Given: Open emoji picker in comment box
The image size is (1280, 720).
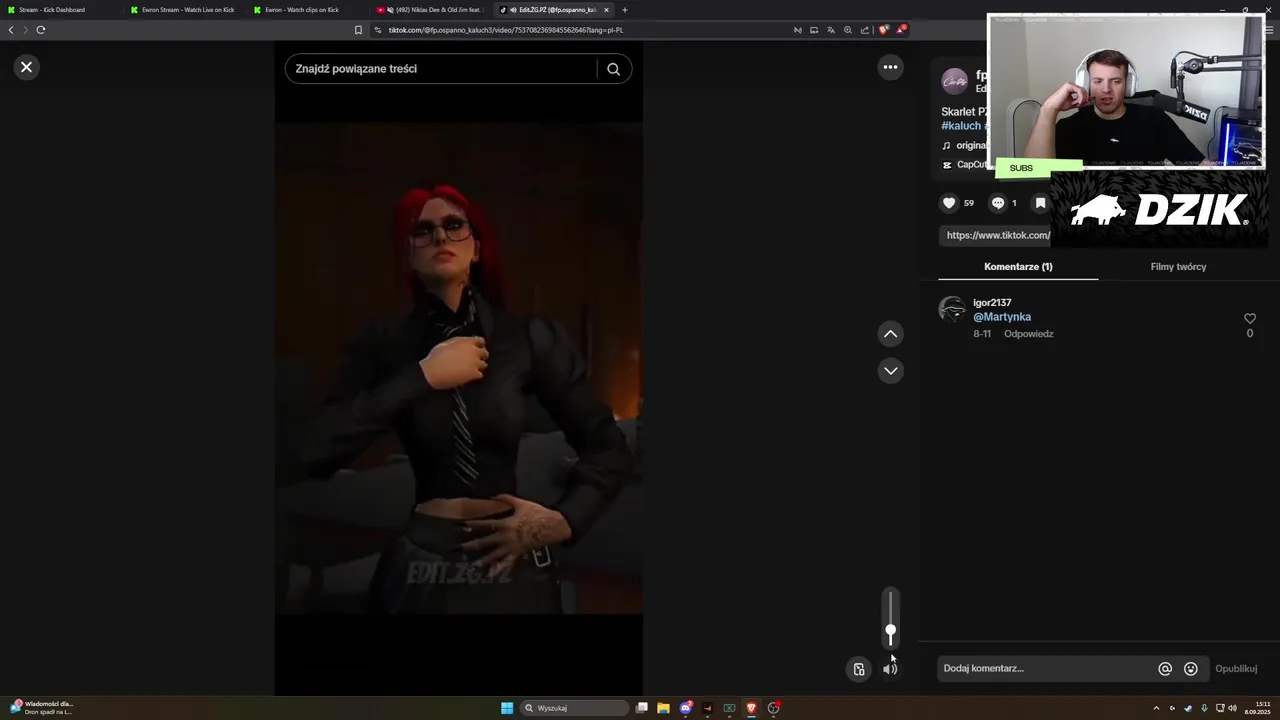Looking at the screenshot, I should pos(1190,669).
